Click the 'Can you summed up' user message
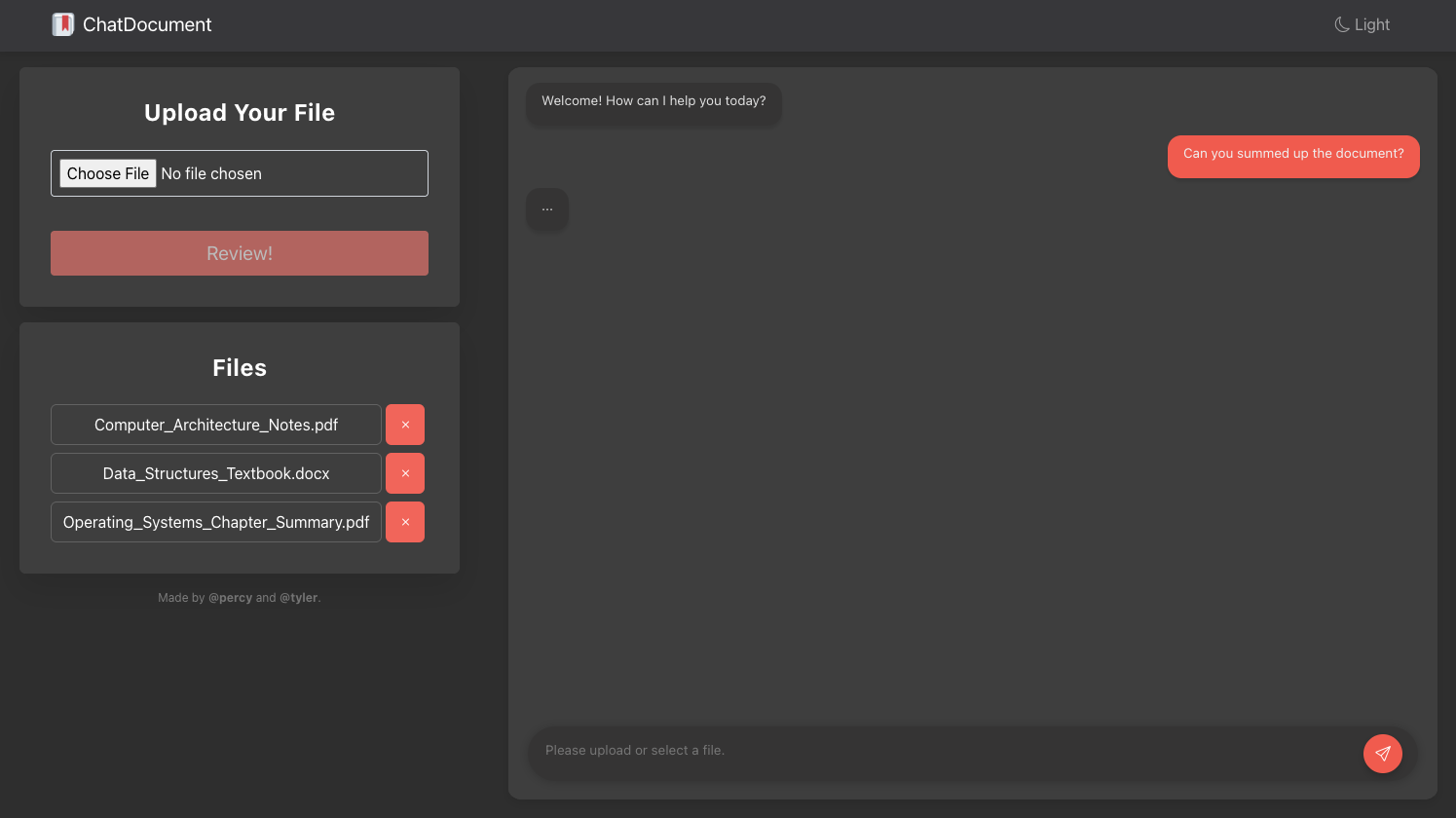 (x=1292, y=154)
